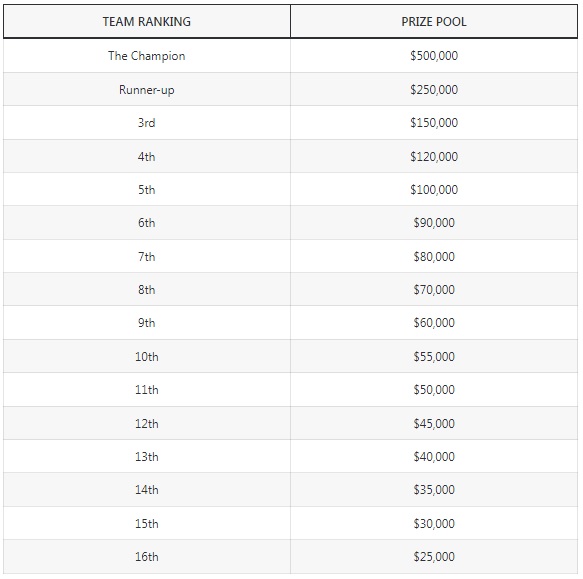Select The Champion ranking cell
Image resolution: width=583 pixels, height=579 pixels.
coord(147,56)
